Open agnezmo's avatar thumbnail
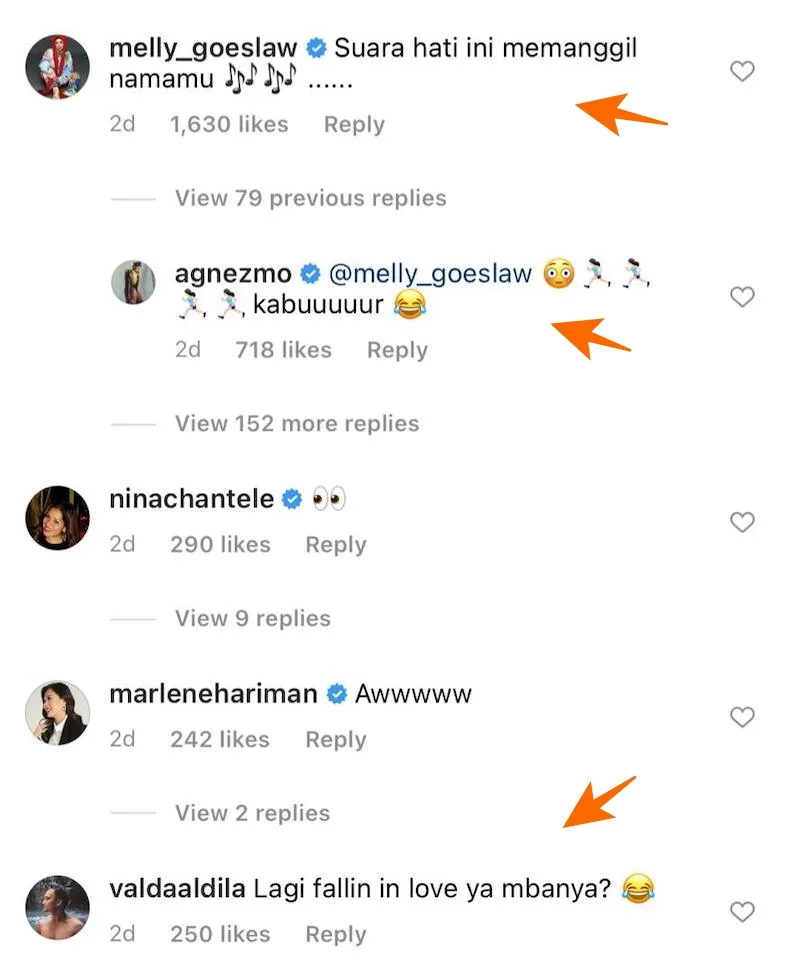The height and width of the screenshot is (972, 800). coord(133,282)
